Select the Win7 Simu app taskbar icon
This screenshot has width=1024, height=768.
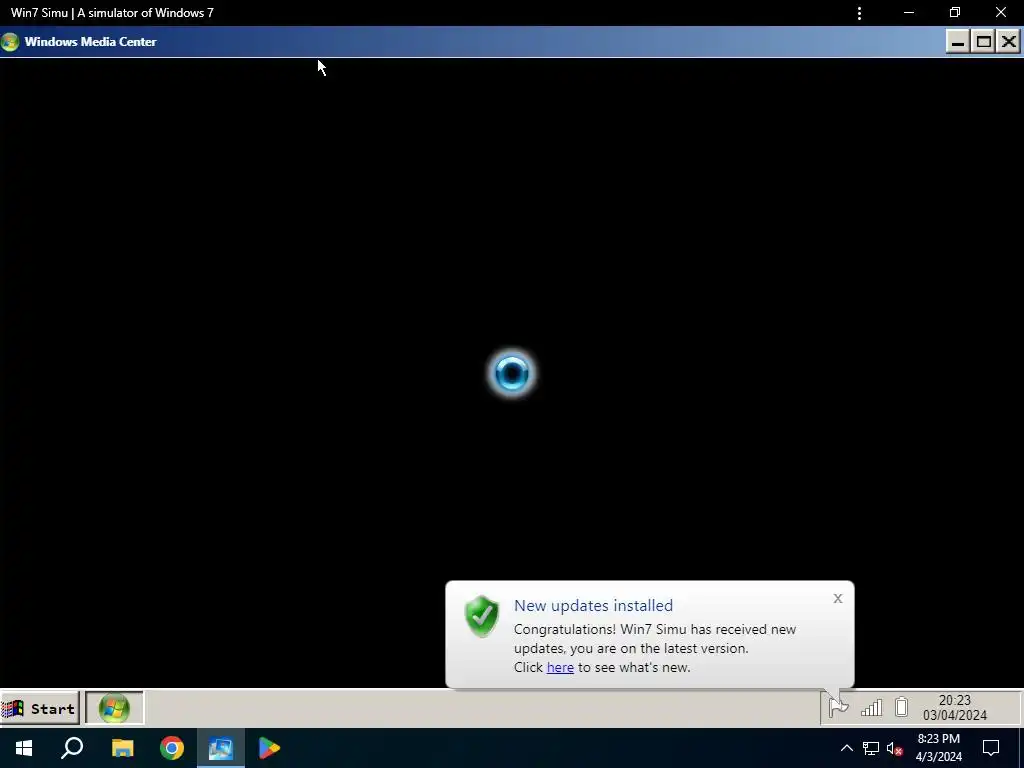[x=221, y=748]
